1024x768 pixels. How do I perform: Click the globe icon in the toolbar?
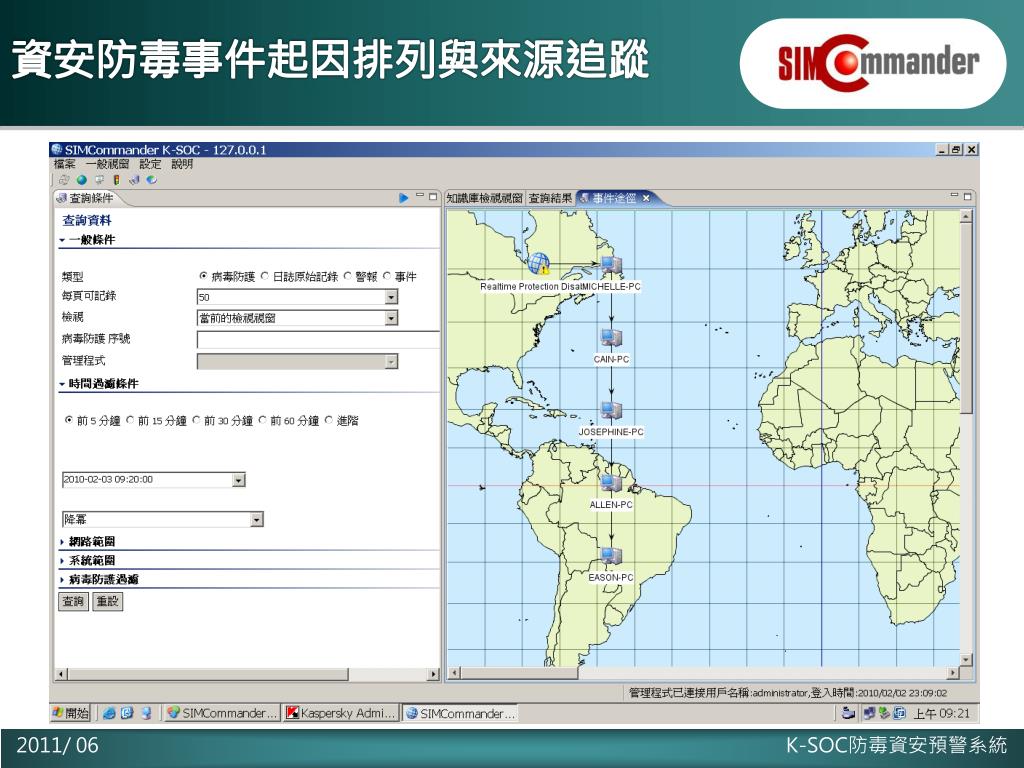[x=82, y=180]
